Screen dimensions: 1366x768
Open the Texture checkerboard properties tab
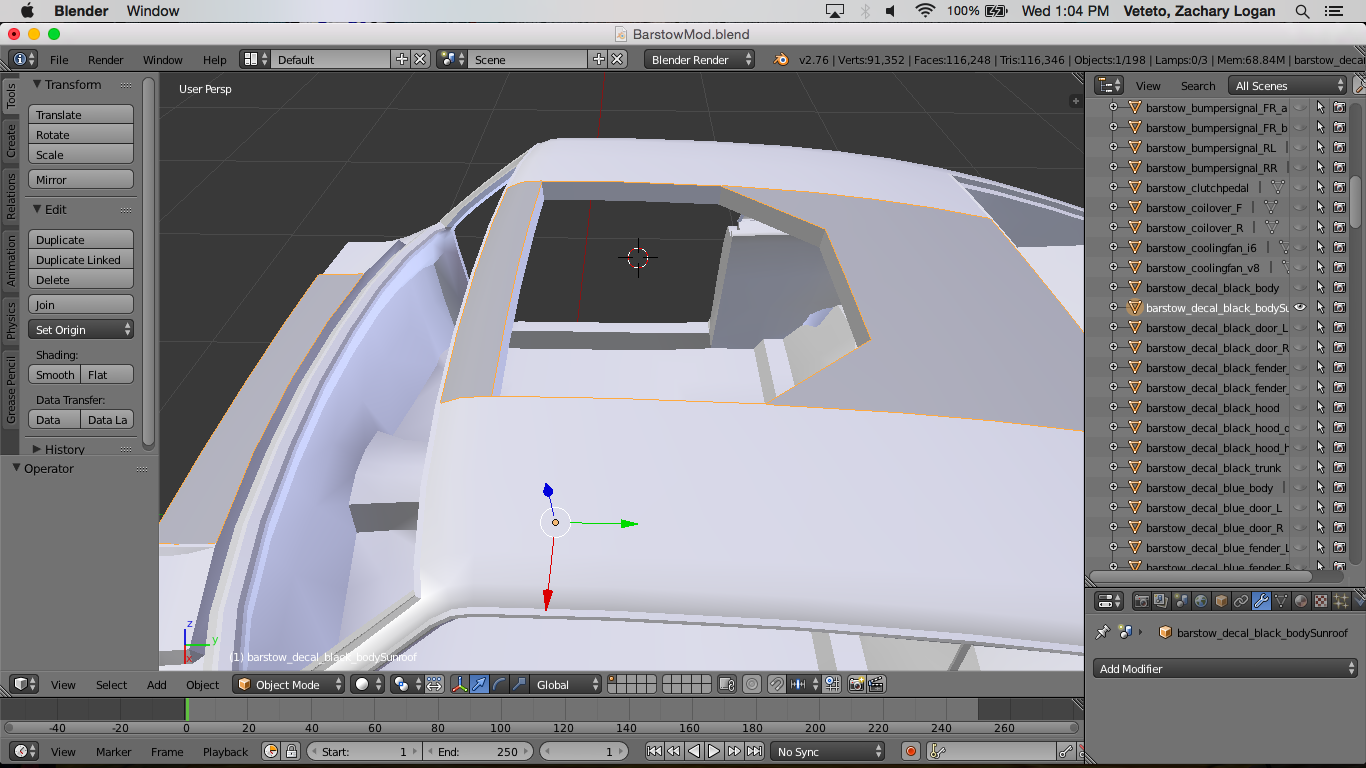pyautogui.click(x=1321, y=601)
